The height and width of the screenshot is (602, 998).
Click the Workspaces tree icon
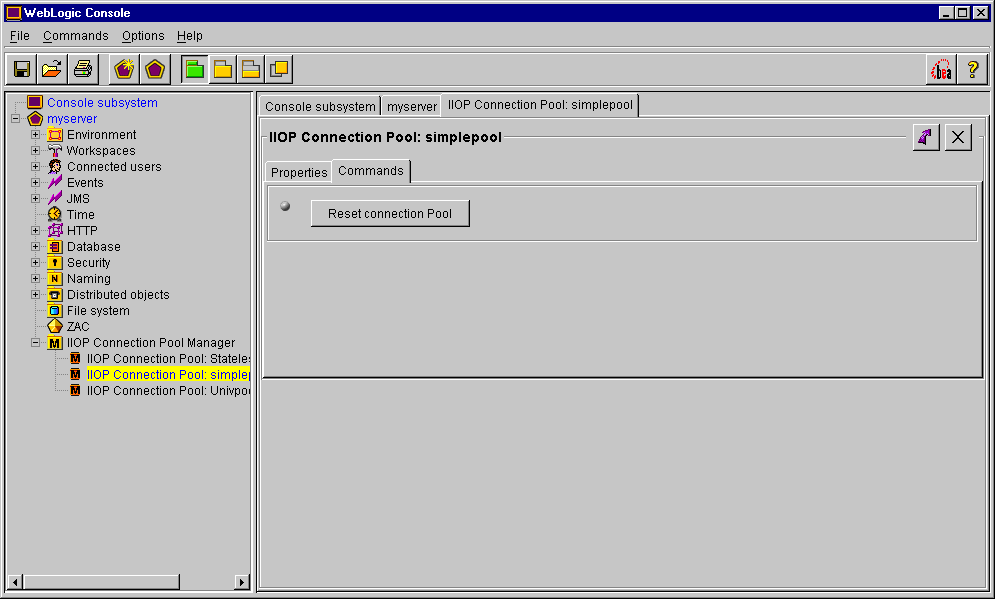pos(55,151)
